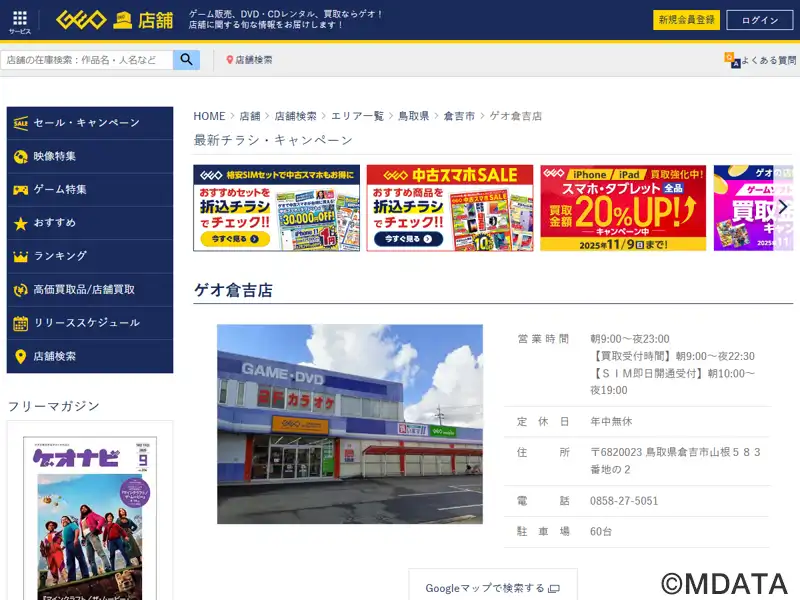Go to HOME in the breadcrumb
This screenshot has width=800, height=600.
(209, 116)
